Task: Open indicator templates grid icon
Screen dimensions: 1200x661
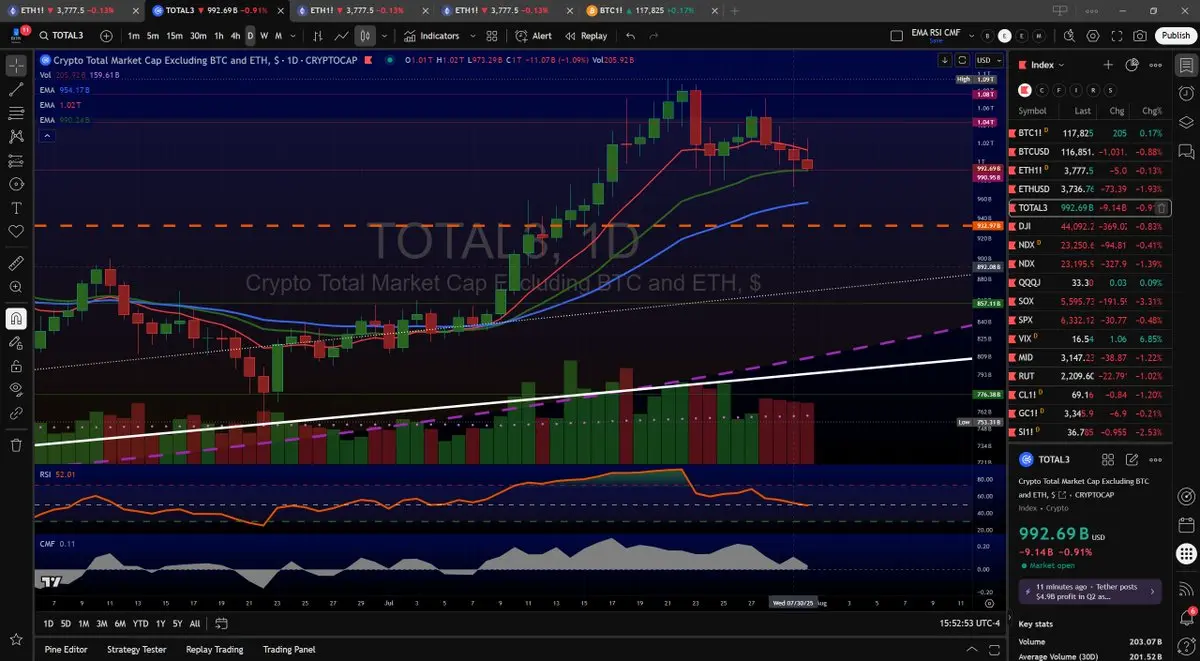Action: click(x=491, y=36)
